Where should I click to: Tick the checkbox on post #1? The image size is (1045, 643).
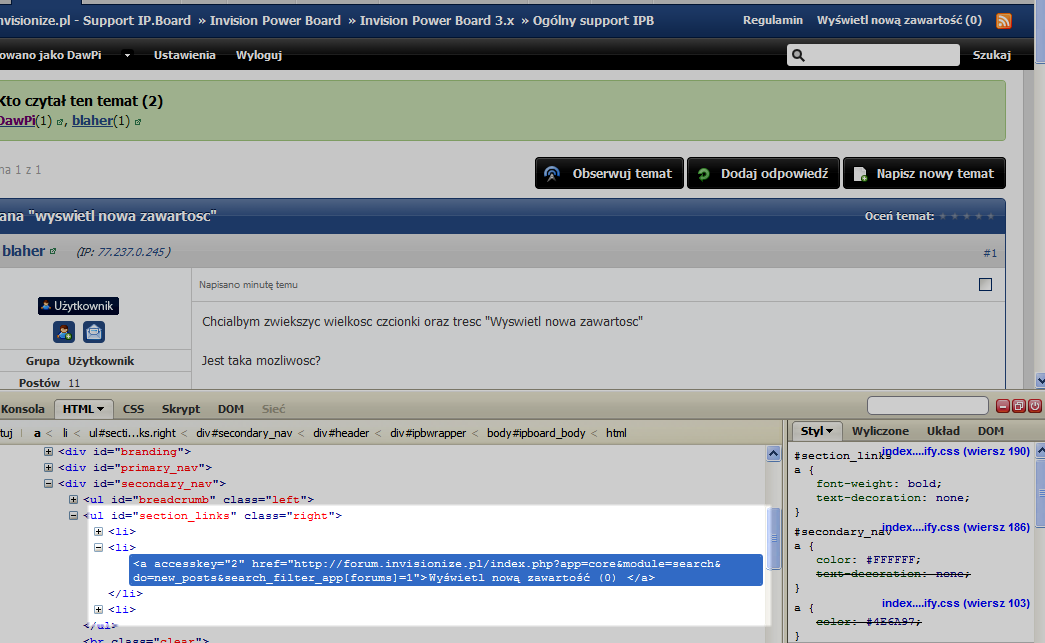[985, 285]
